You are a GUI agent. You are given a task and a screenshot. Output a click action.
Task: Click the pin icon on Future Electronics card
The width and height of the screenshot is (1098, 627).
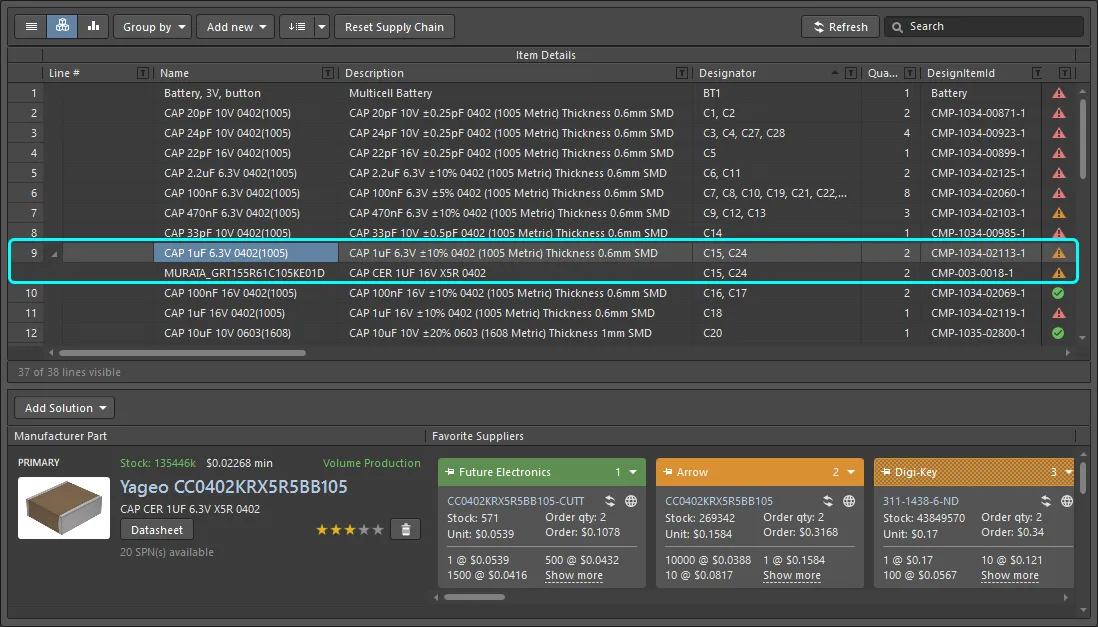[x=450, y=472]
